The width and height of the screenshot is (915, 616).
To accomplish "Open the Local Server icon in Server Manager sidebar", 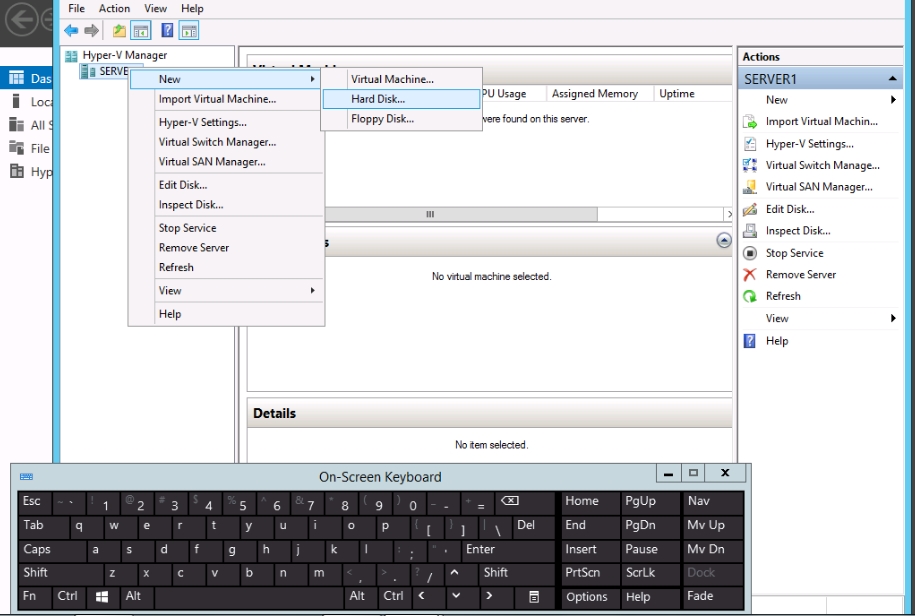I will click(16, 102).
